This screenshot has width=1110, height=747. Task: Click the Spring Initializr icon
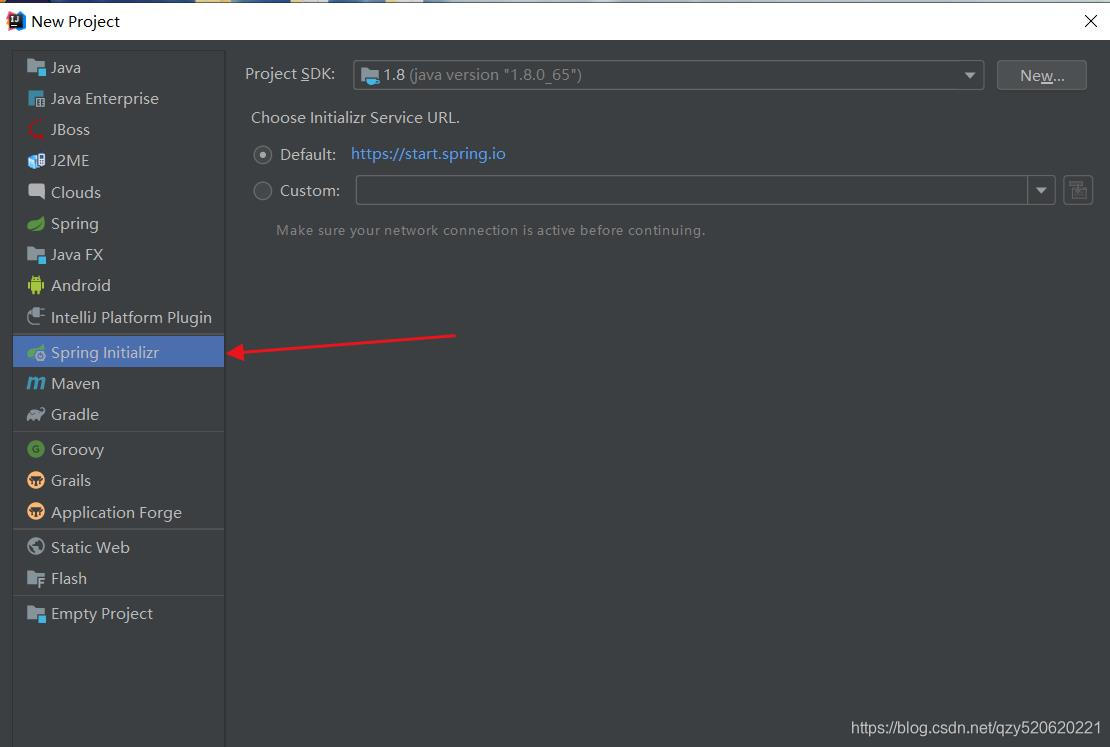[36, 353]
